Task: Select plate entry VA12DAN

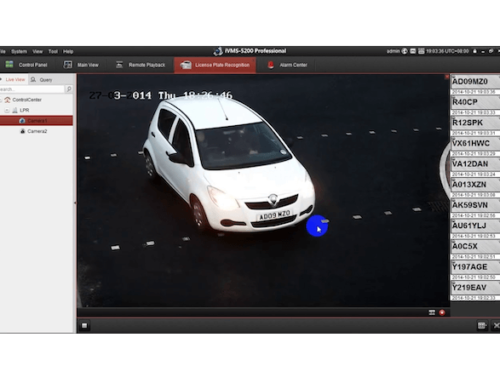Action: [475, 164]
